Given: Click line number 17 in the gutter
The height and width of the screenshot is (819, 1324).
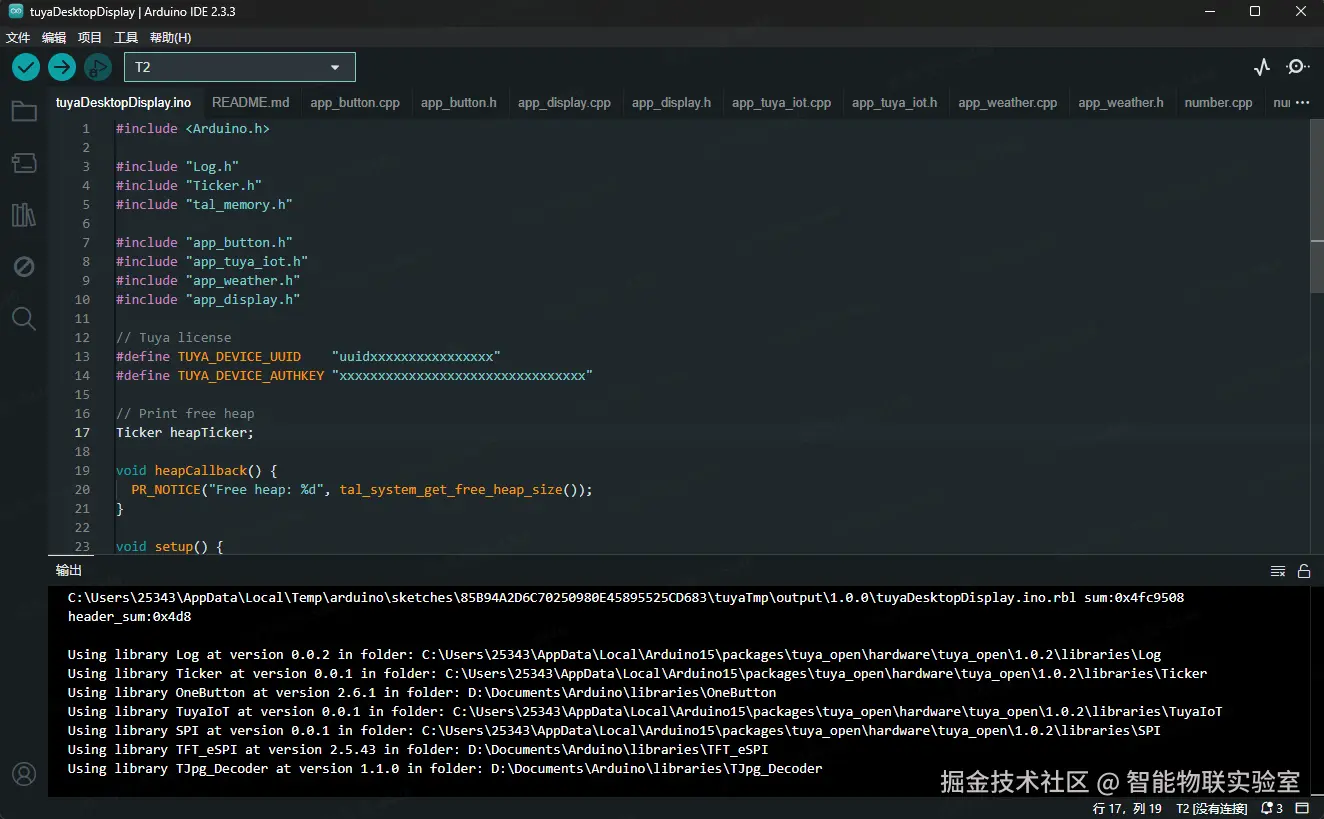Looking at the screenshot, I should 82,432.
